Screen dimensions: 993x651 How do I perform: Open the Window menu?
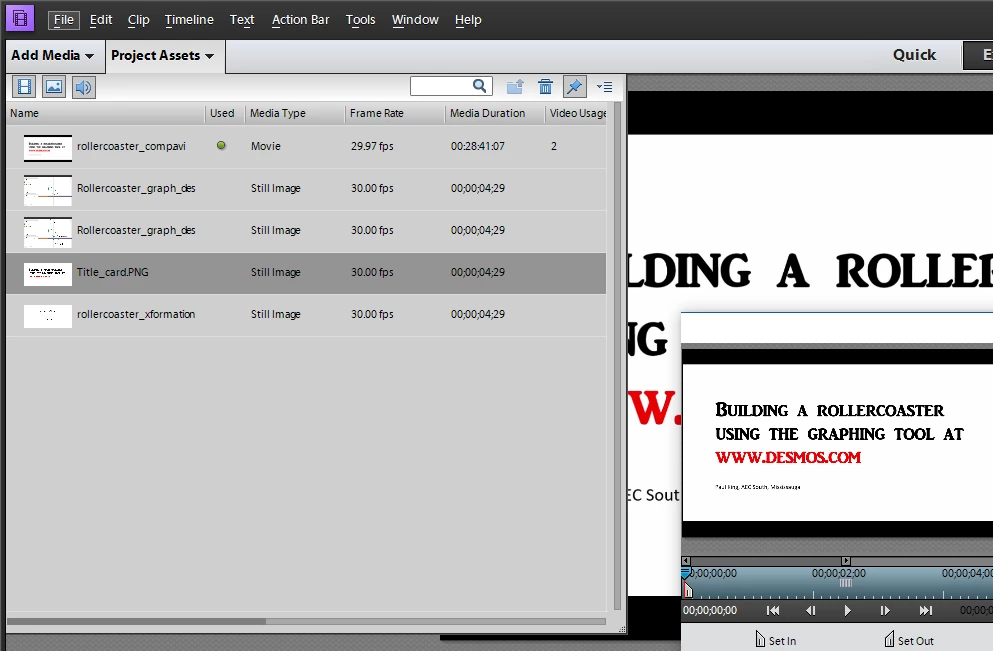pos(415,20)
